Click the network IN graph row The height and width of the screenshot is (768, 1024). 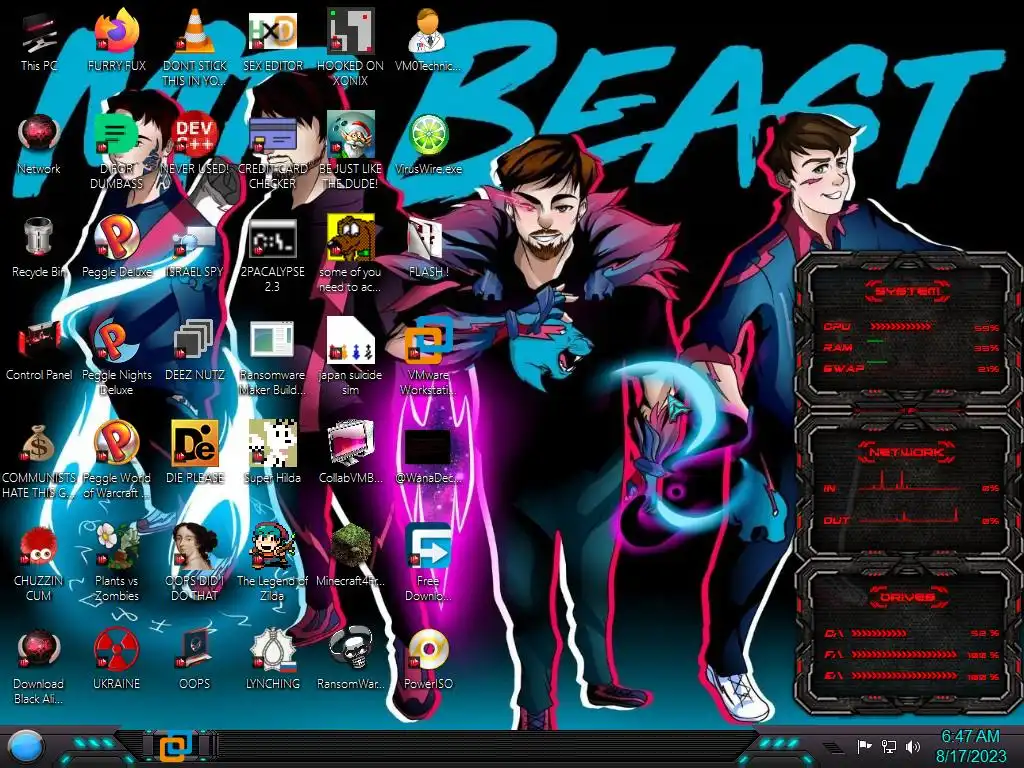tap(910, 485)
